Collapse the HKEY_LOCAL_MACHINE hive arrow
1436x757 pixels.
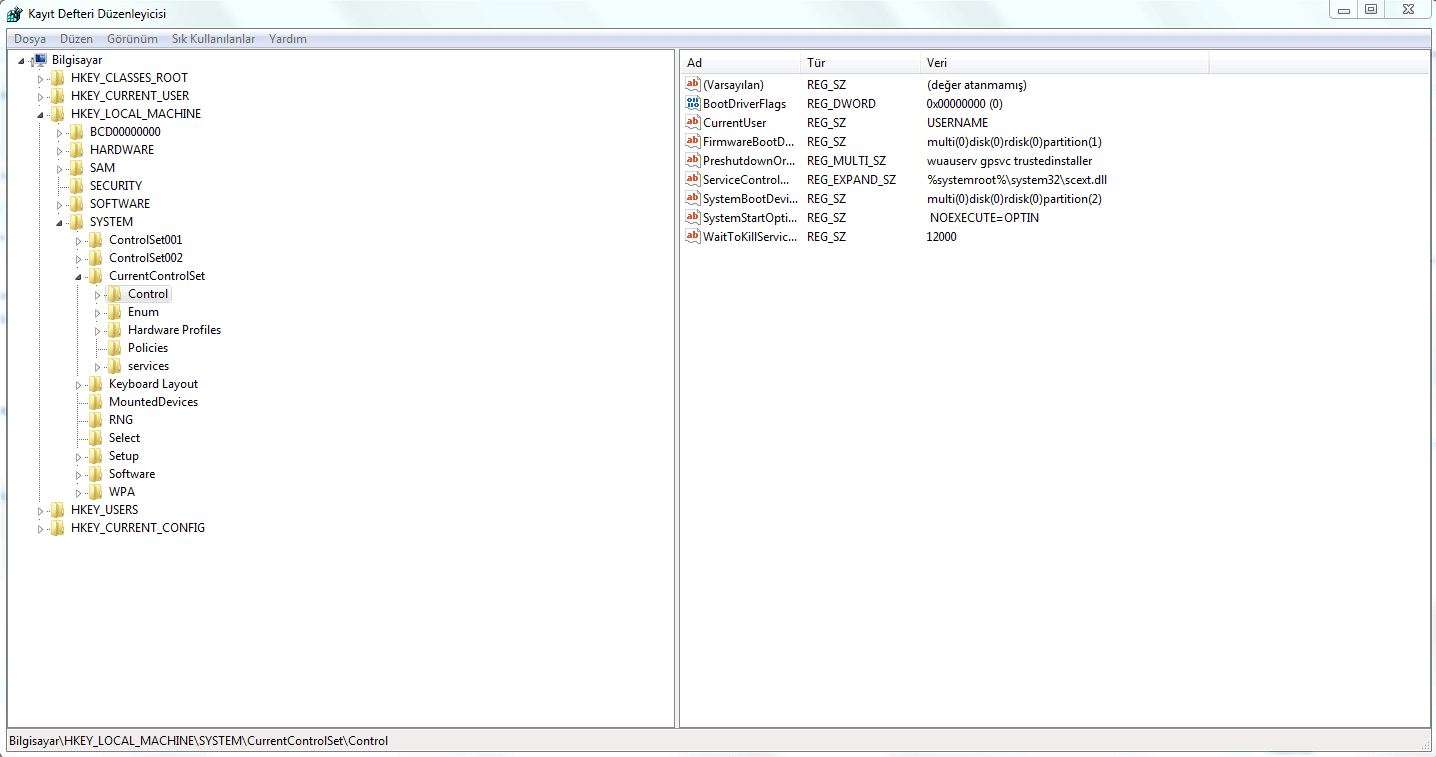[x=41, y=114]
